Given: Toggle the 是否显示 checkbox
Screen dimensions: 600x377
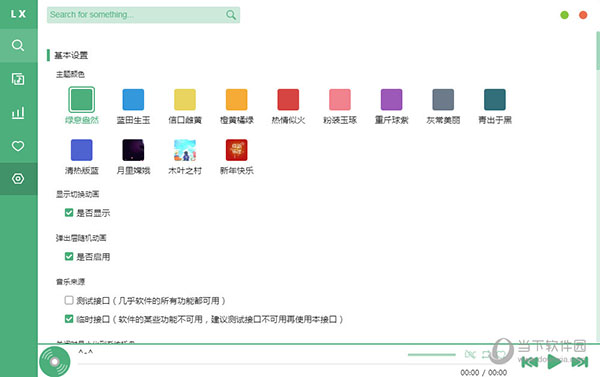Looking at the screenshot, I should (69, 212).
